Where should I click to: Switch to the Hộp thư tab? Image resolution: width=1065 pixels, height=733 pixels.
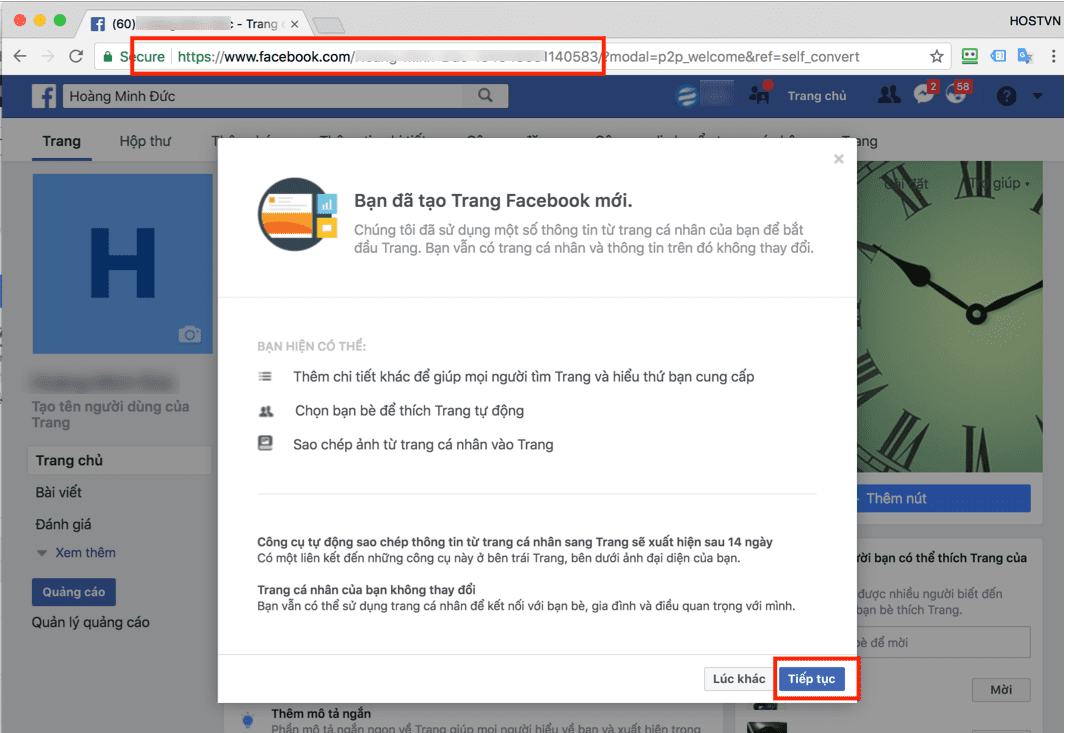(145, 141)
